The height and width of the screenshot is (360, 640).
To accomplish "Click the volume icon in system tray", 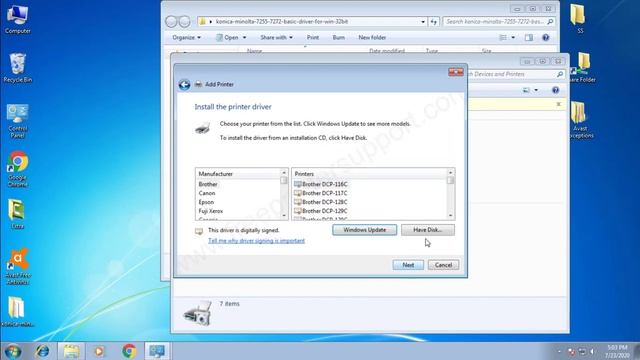I will tap(592, 351).
